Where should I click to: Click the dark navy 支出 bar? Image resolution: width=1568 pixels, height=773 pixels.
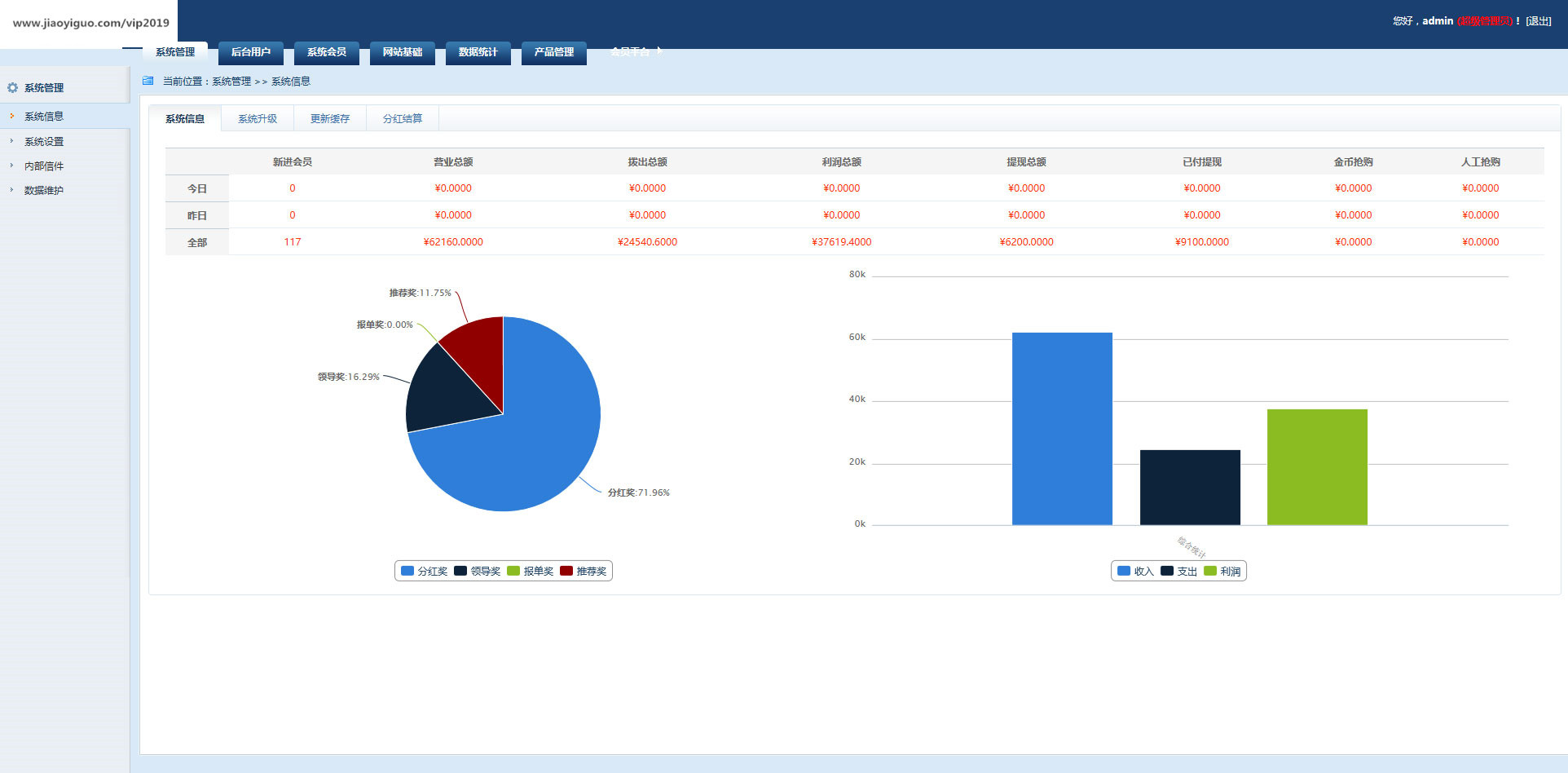tap(1190, 488)
